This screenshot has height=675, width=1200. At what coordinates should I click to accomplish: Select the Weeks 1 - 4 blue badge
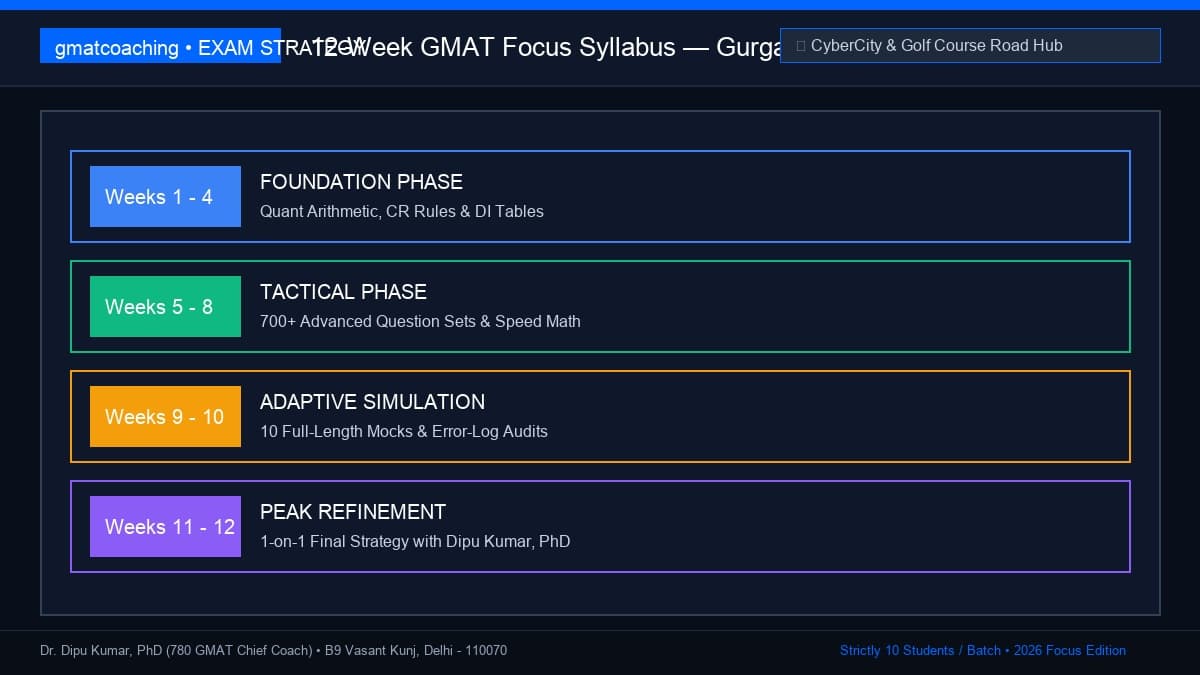[x=165, y=197]
